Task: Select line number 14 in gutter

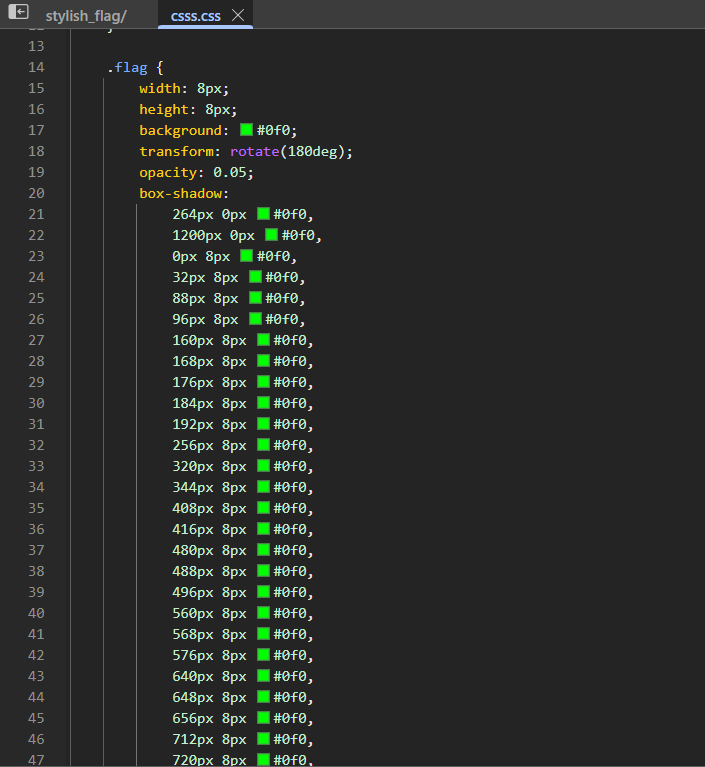Action: 36,67
